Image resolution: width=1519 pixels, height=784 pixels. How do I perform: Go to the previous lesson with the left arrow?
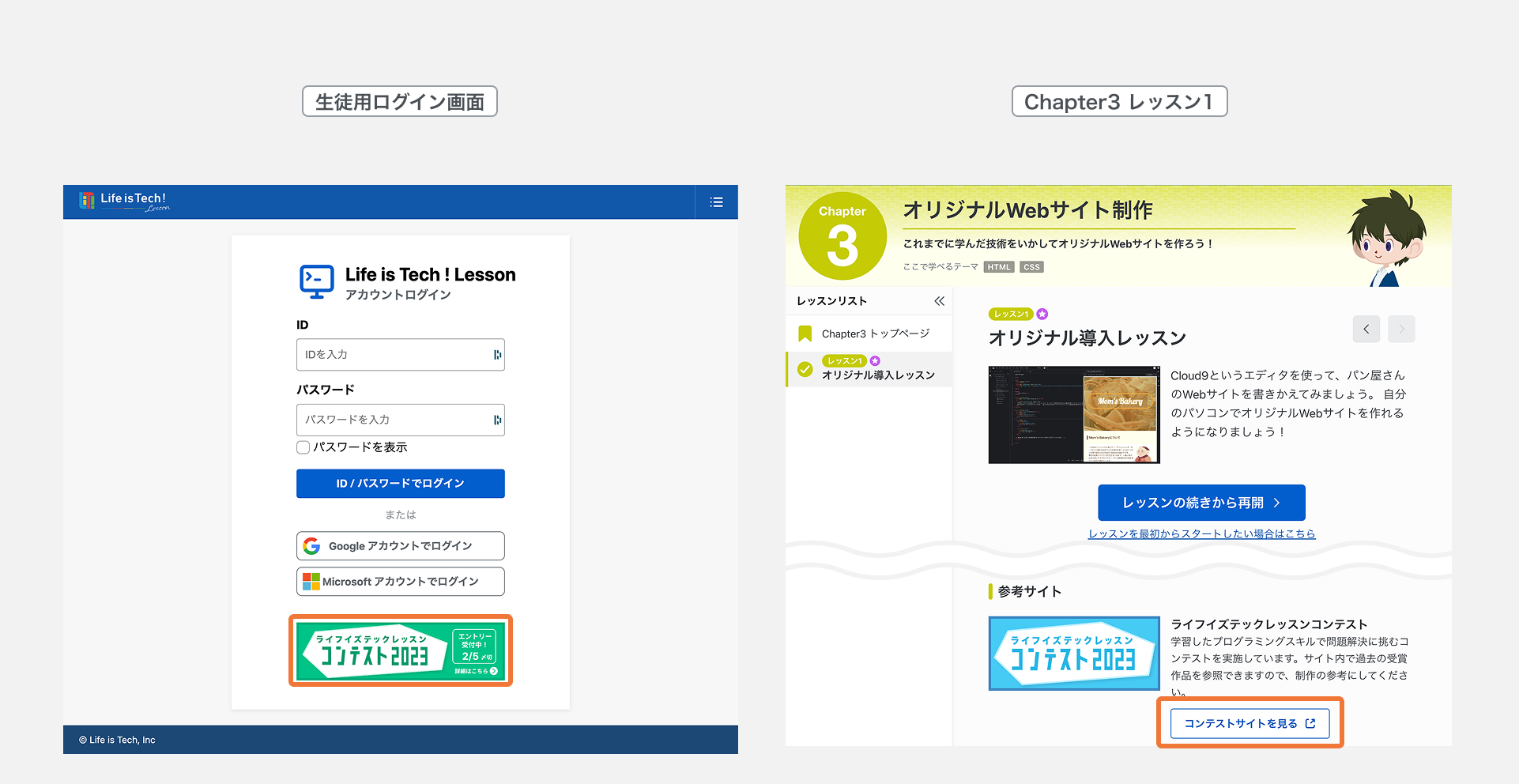(x=1366, y=329)
